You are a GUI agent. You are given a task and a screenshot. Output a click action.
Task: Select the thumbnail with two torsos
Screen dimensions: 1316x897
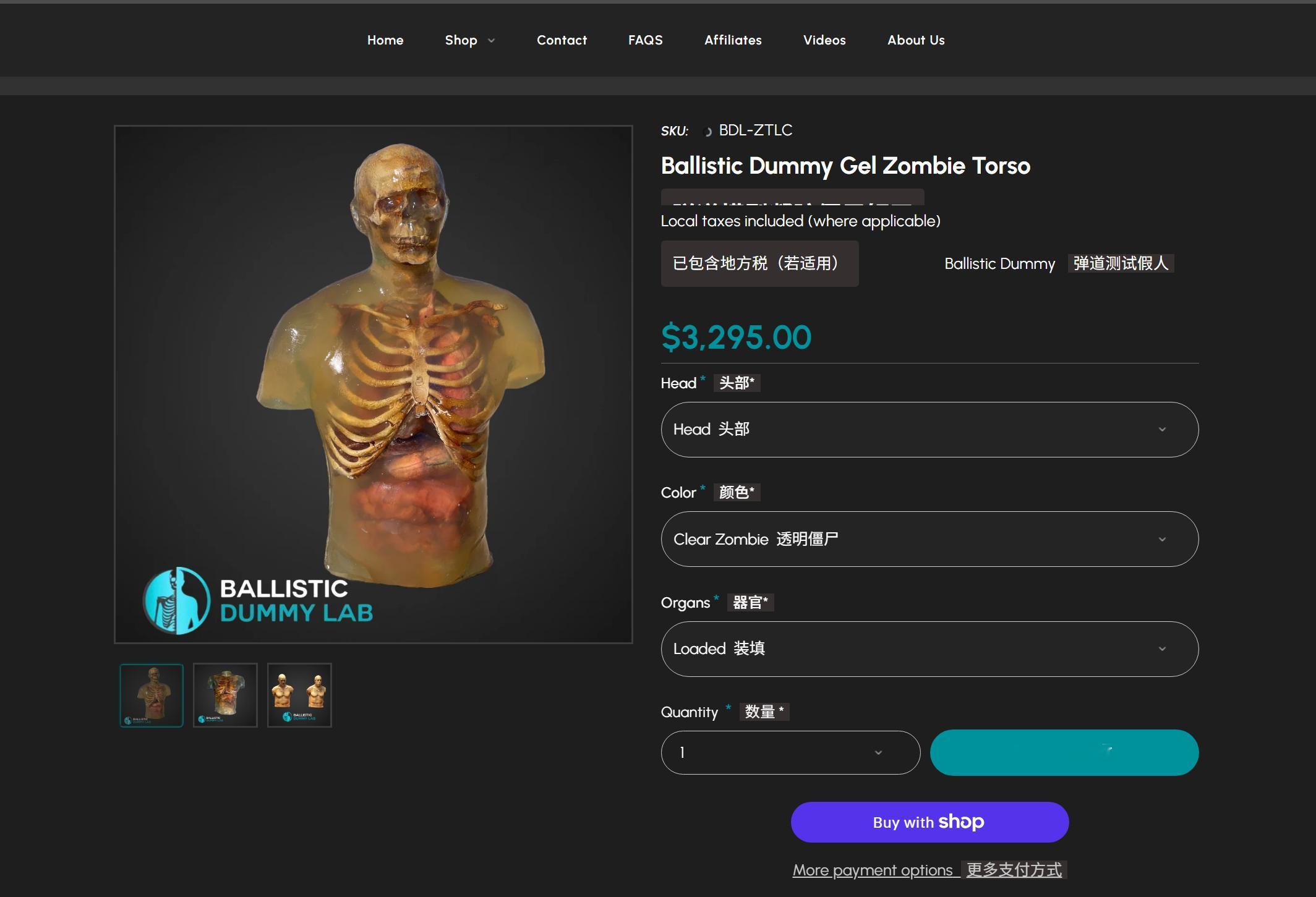tap(299, 695)
